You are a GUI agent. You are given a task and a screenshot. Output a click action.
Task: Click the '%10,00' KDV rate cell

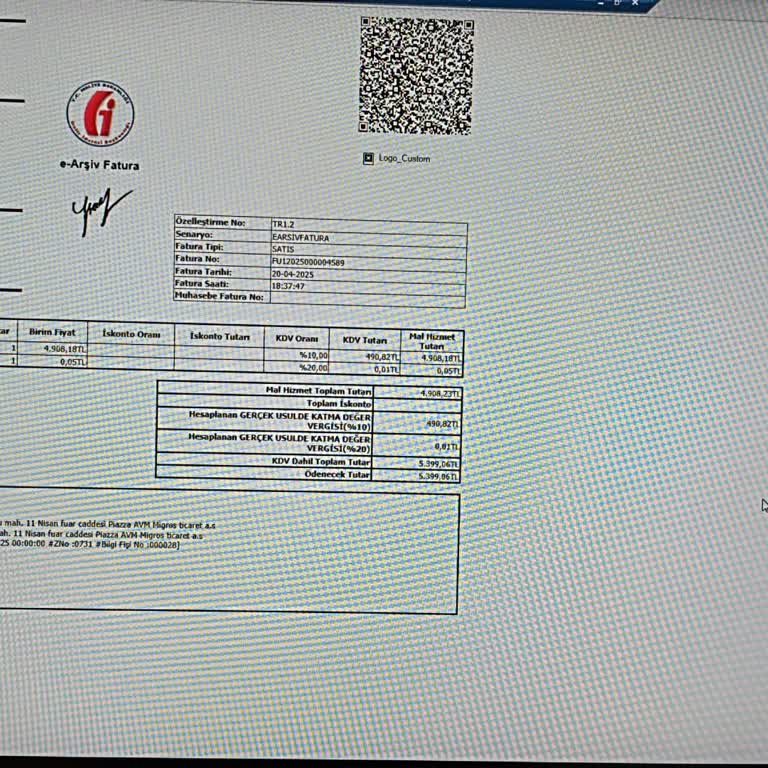[313, 355]
